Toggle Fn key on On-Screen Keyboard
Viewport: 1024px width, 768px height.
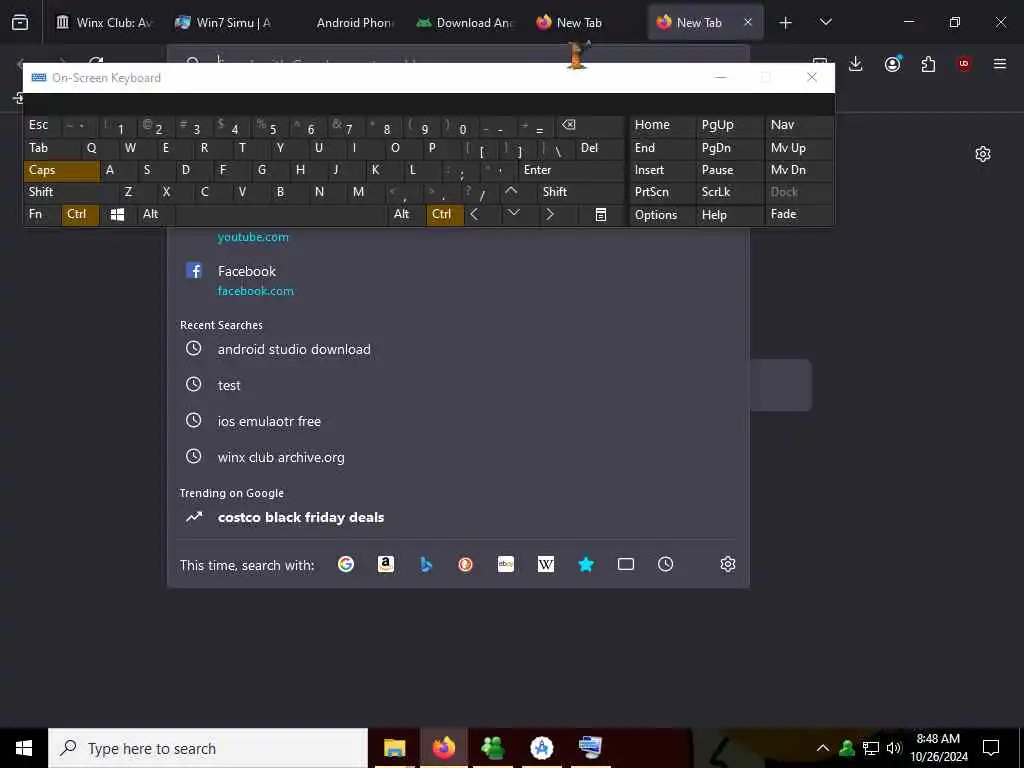[42, 215]
